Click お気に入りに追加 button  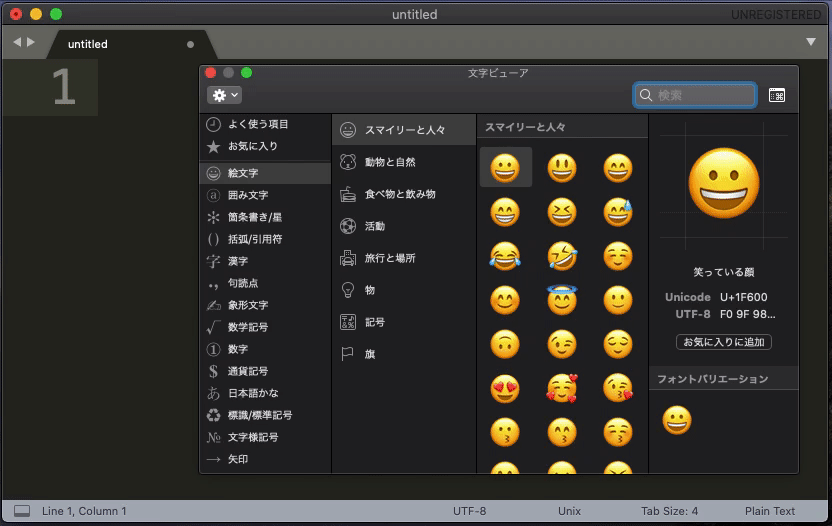click(723, 342)
